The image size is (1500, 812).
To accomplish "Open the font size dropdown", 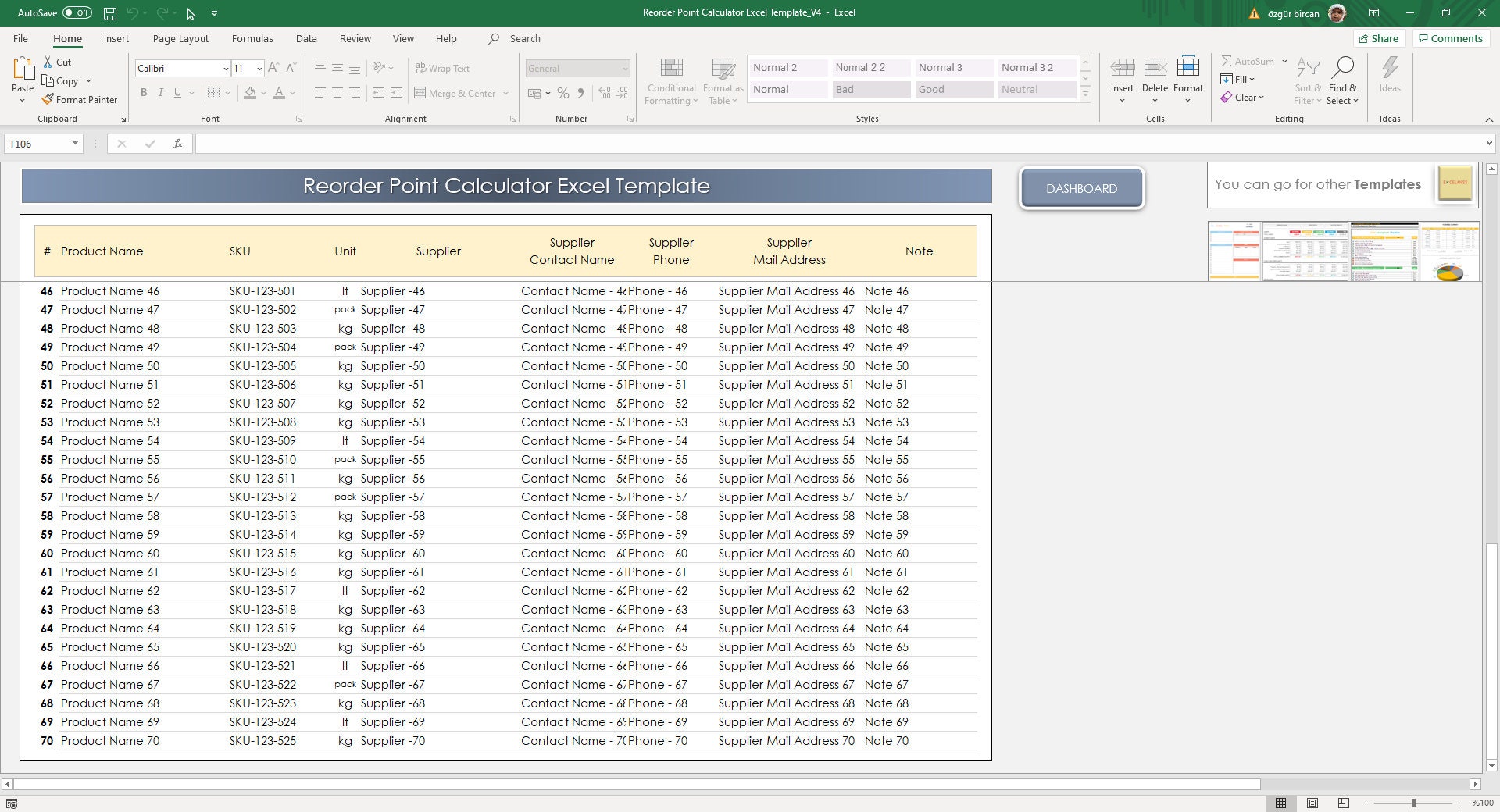I will [x=259, y=69].
